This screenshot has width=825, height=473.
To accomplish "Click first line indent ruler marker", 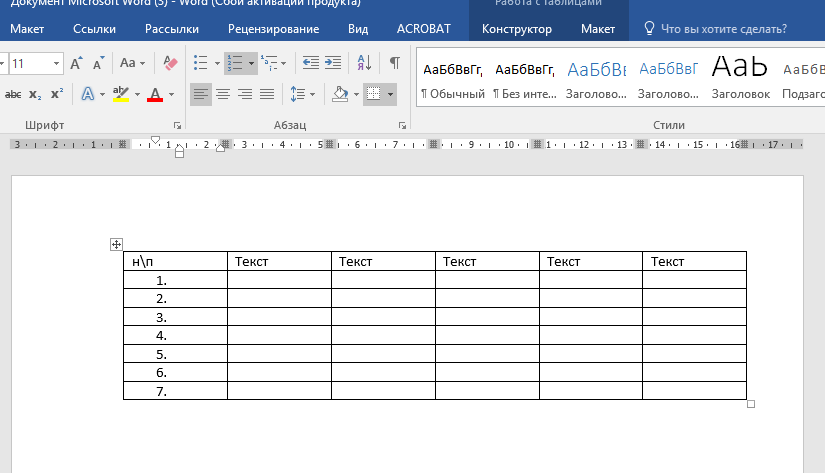I will (155, 140).
